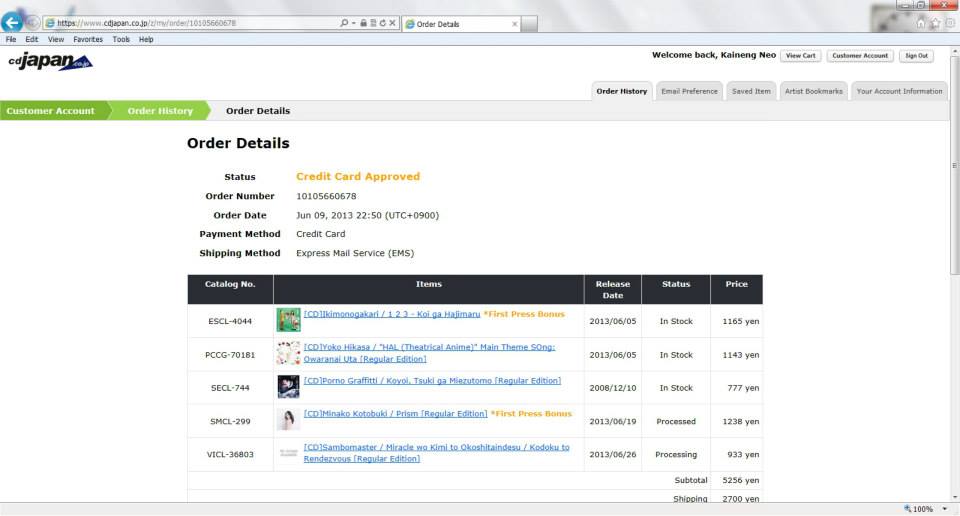The image size is (960, 516).
Task: Open the Edit menu
Action: tap(32, 39)
